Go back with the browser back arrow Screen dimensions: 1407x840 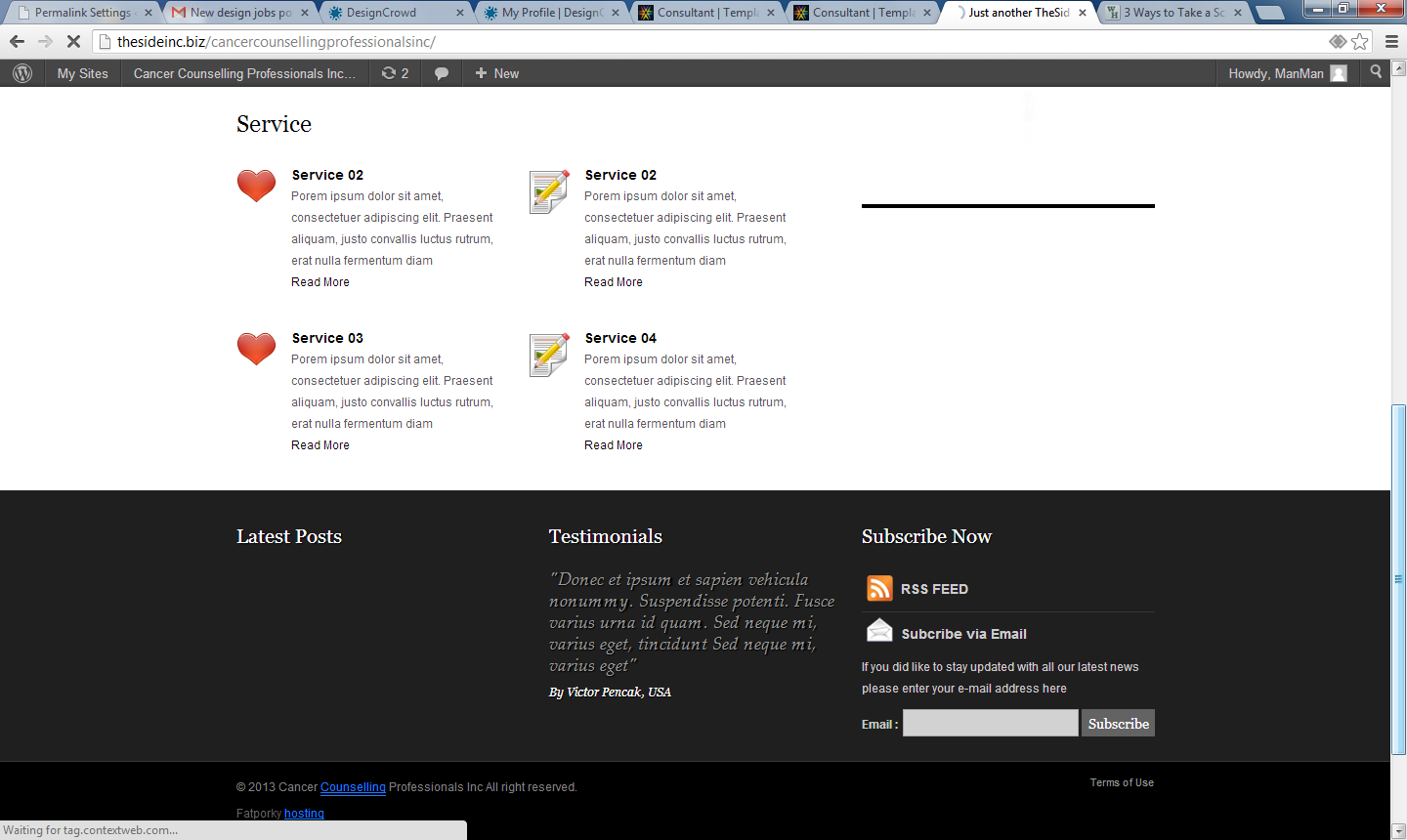pos(17,41)
